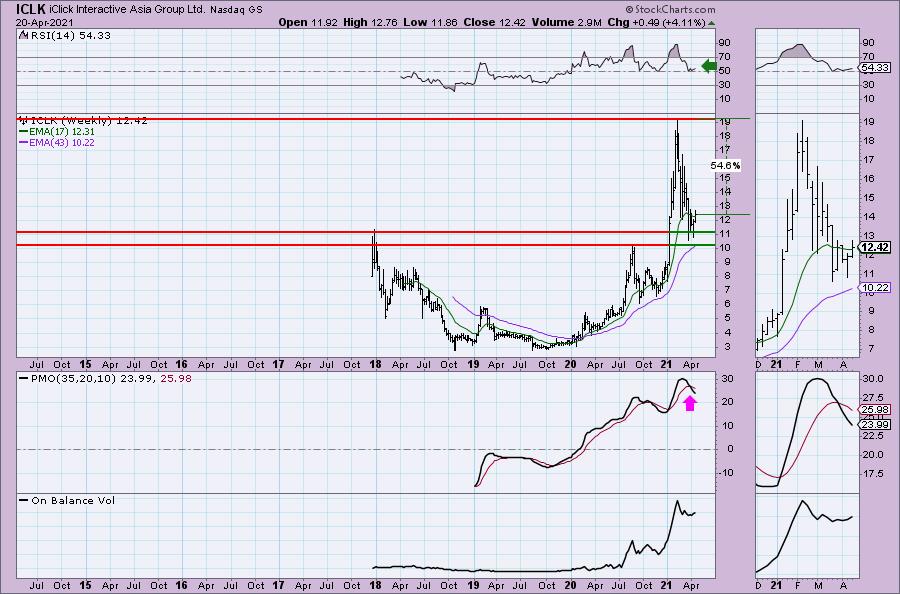Viewport: 900px width, 594px height.
Task: Click the purple EMA(43) legend line swatch
Action: (24, 142)
